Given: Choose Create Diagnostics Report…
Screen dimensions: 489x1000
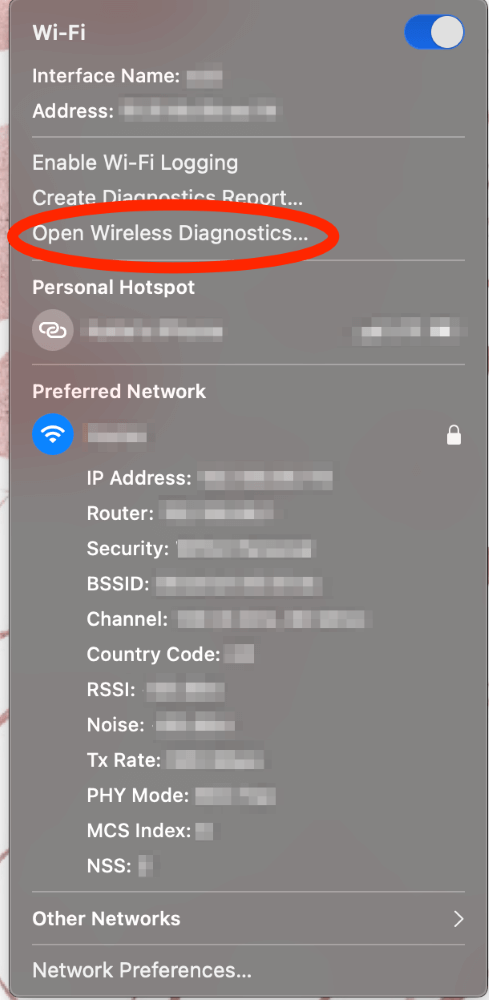Looking at the screenshot, I should coord(168,198).
